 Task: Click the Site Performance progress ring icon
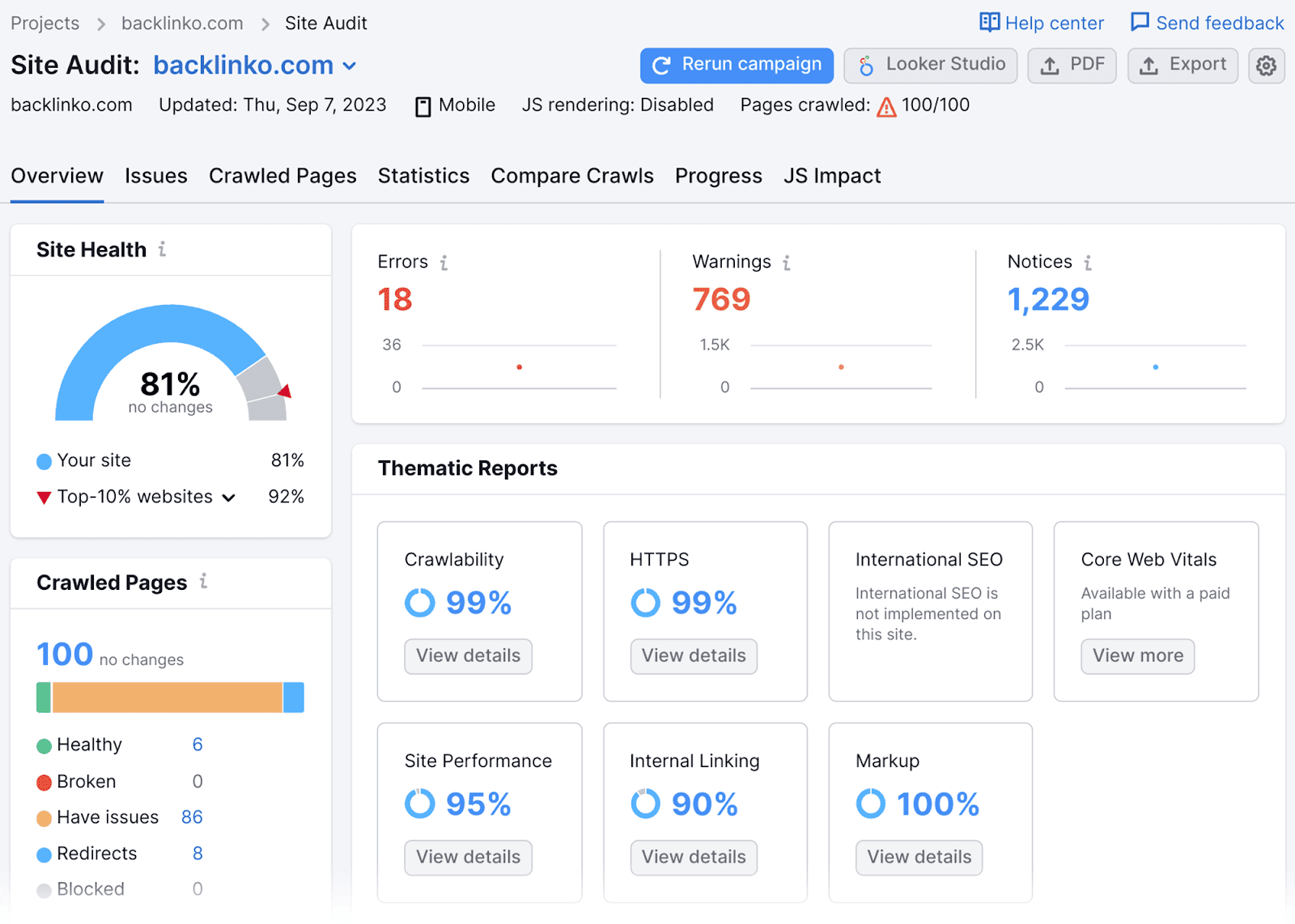(419, 803)
